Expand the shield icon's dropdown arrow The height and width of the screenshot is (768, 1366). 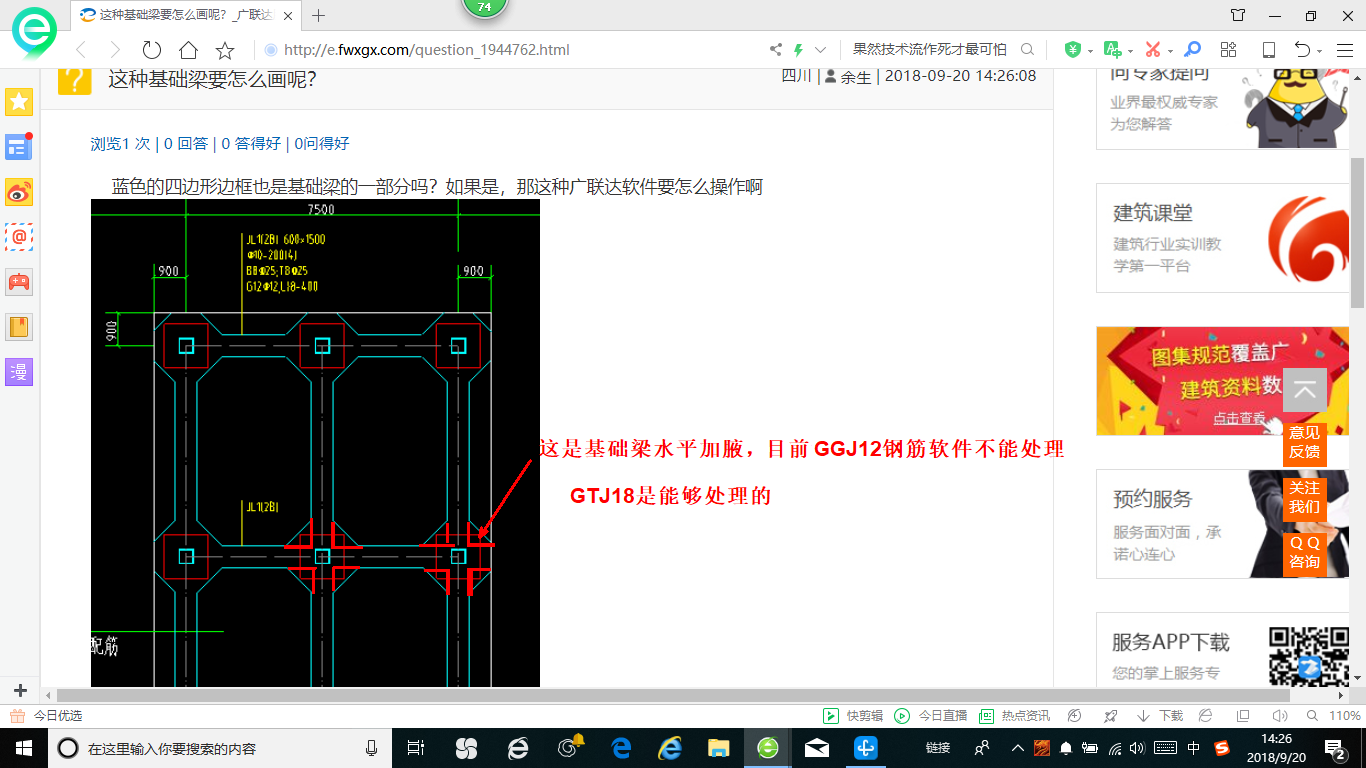click(1091, 50)
